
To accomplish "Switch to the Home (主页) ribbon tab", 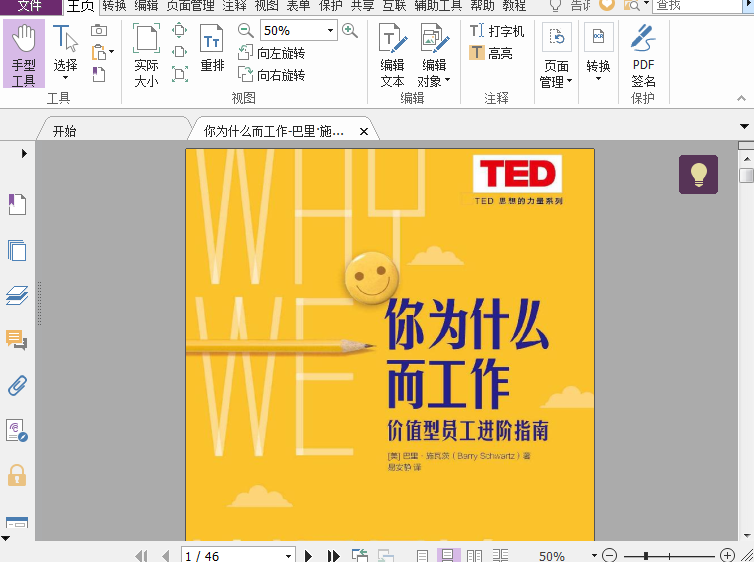I will pos(80,7).
